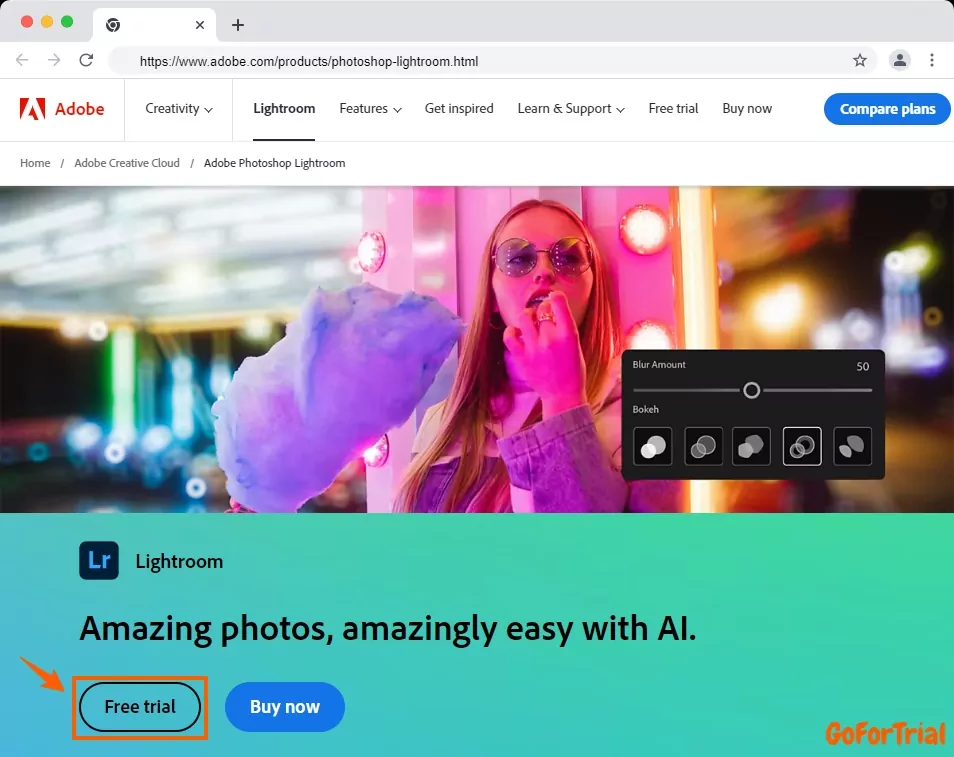The width and height of the screenshot is (954, 757).
Task: Select the first Bokeh shape option
Action: click(x=652, y=446)
